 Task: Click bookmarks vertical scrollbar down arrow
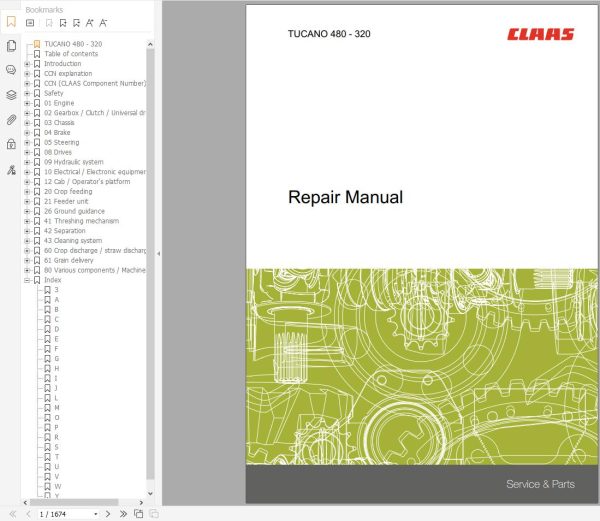coord(150,493)
